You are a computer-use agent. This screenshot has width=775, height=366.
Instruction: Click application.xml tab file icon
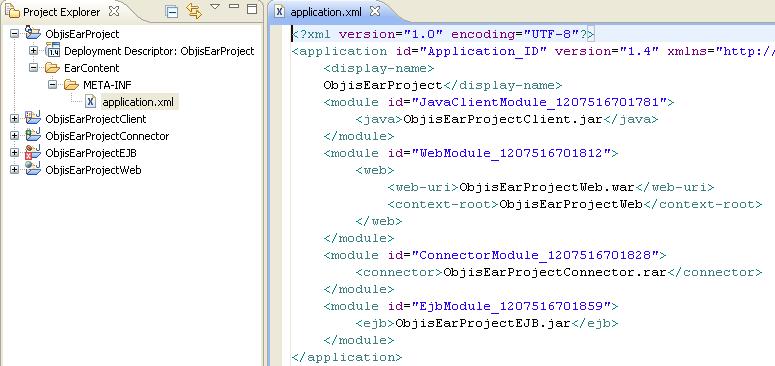(x=280, y=11)
